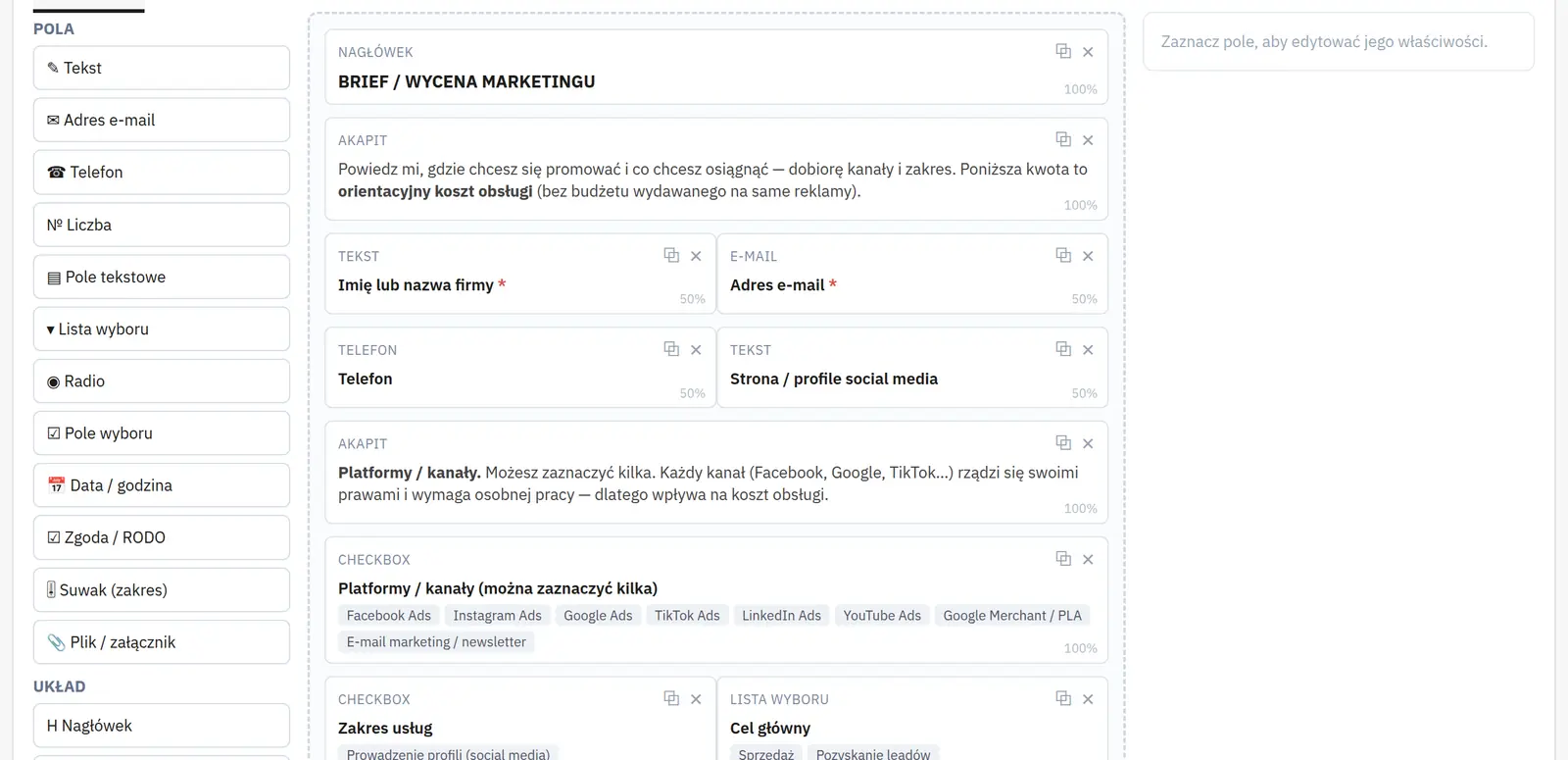Duplicate the 'Platformy / kanały' checkbox field

pyautogui.click(x=1063, y=558)
